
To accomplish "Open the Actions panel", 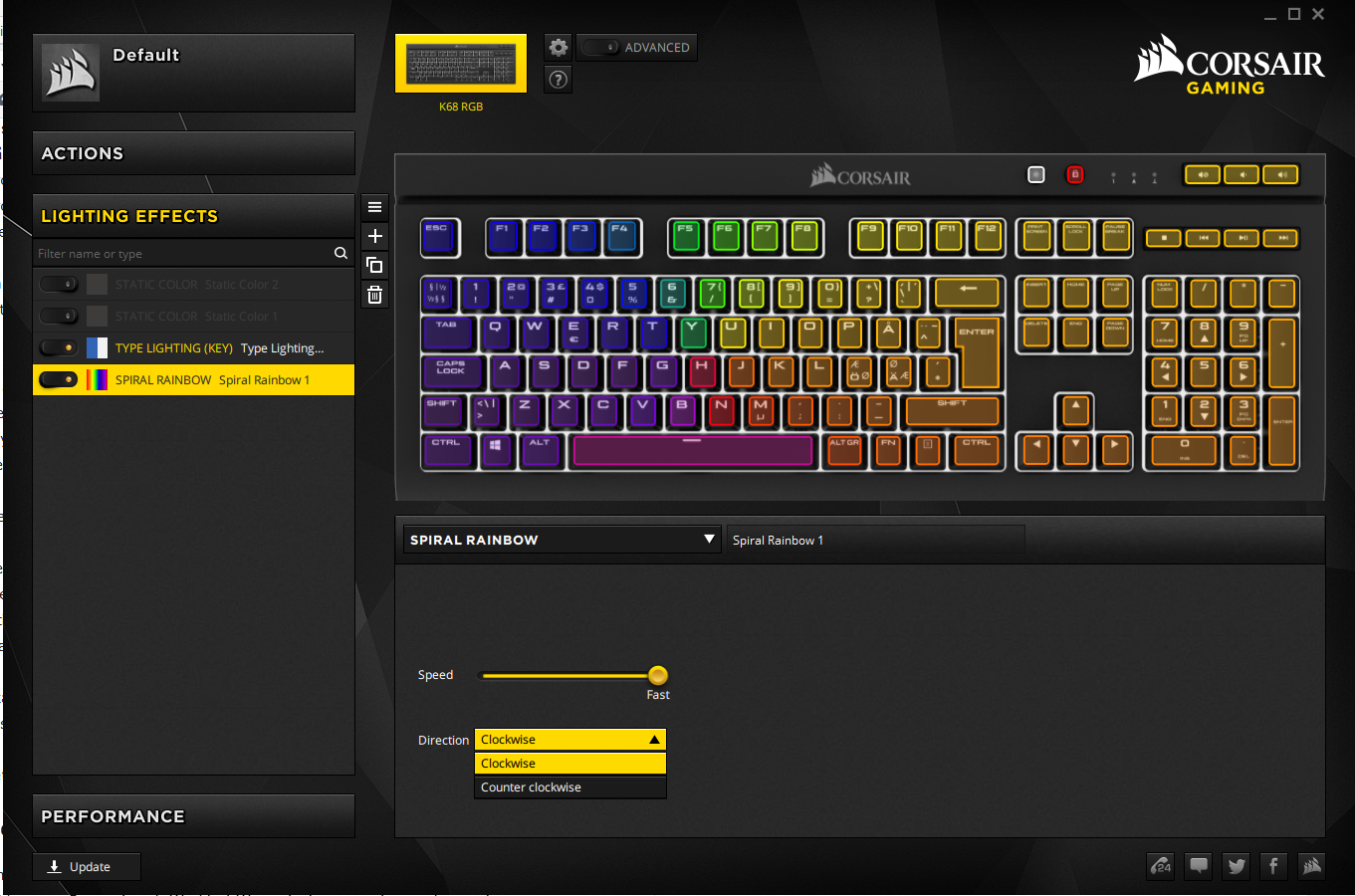I will pyautogui.click(x=193, y=153).
